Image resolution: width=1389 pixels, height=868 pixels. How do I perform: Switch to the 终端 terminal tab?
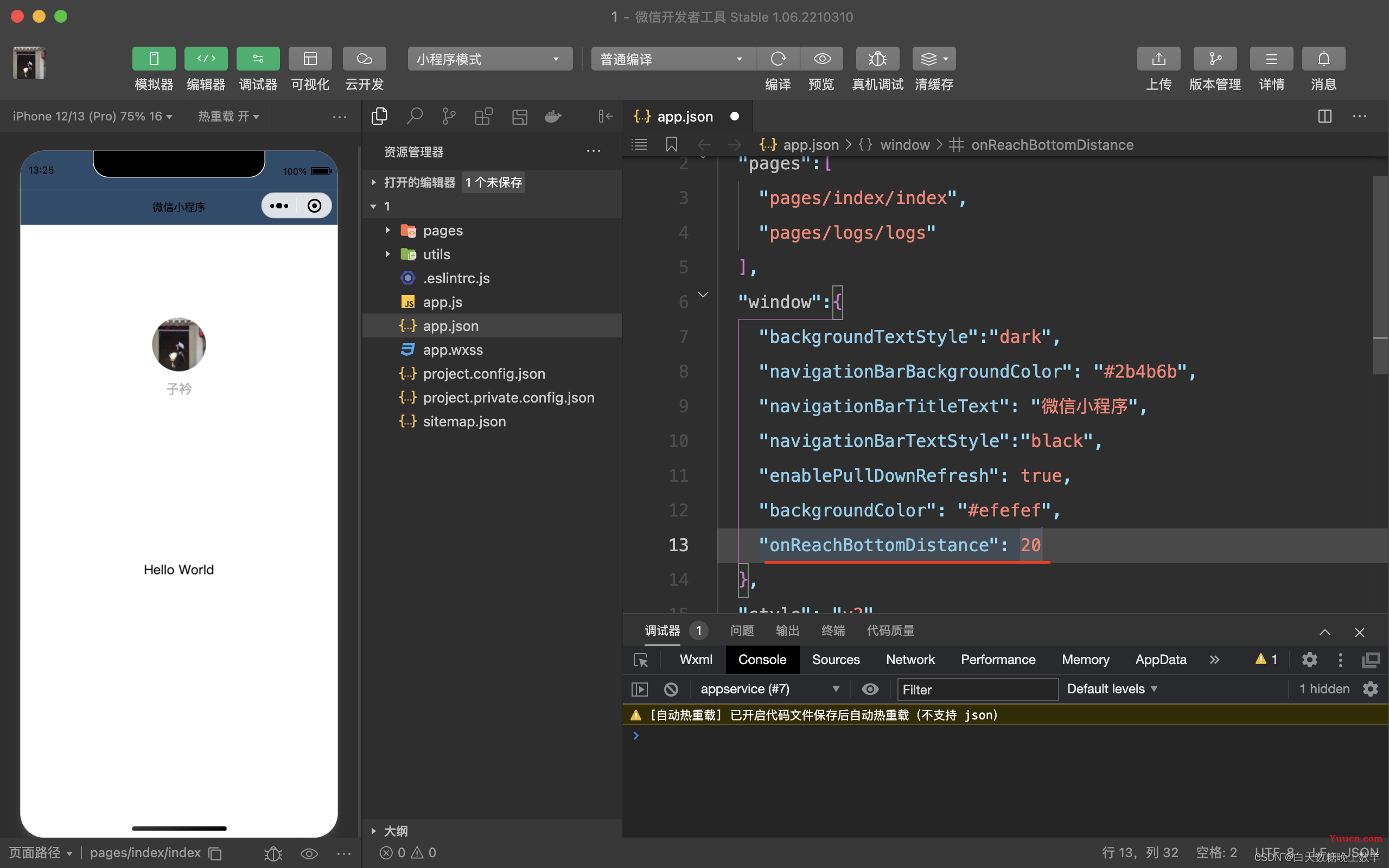point(833,630)
